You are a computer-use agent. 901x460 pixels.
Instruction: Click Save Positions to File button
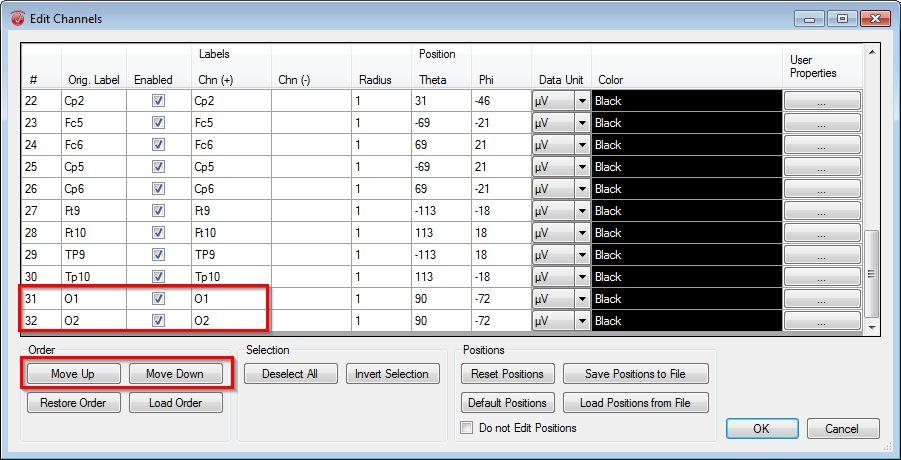[x=636, y=374]
